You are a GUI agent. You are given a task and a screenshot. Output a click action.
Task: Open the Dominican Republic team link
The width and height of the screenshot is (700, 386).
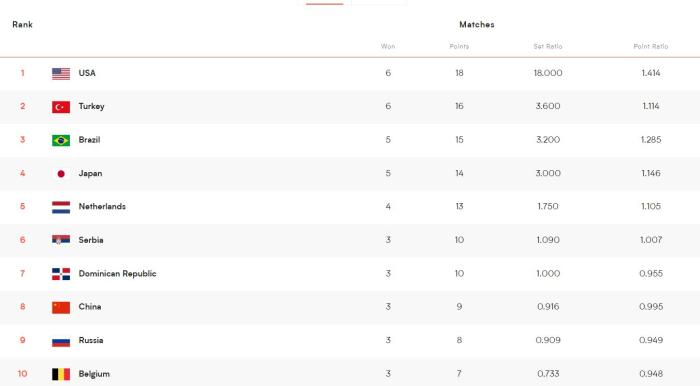coord(117,274)
